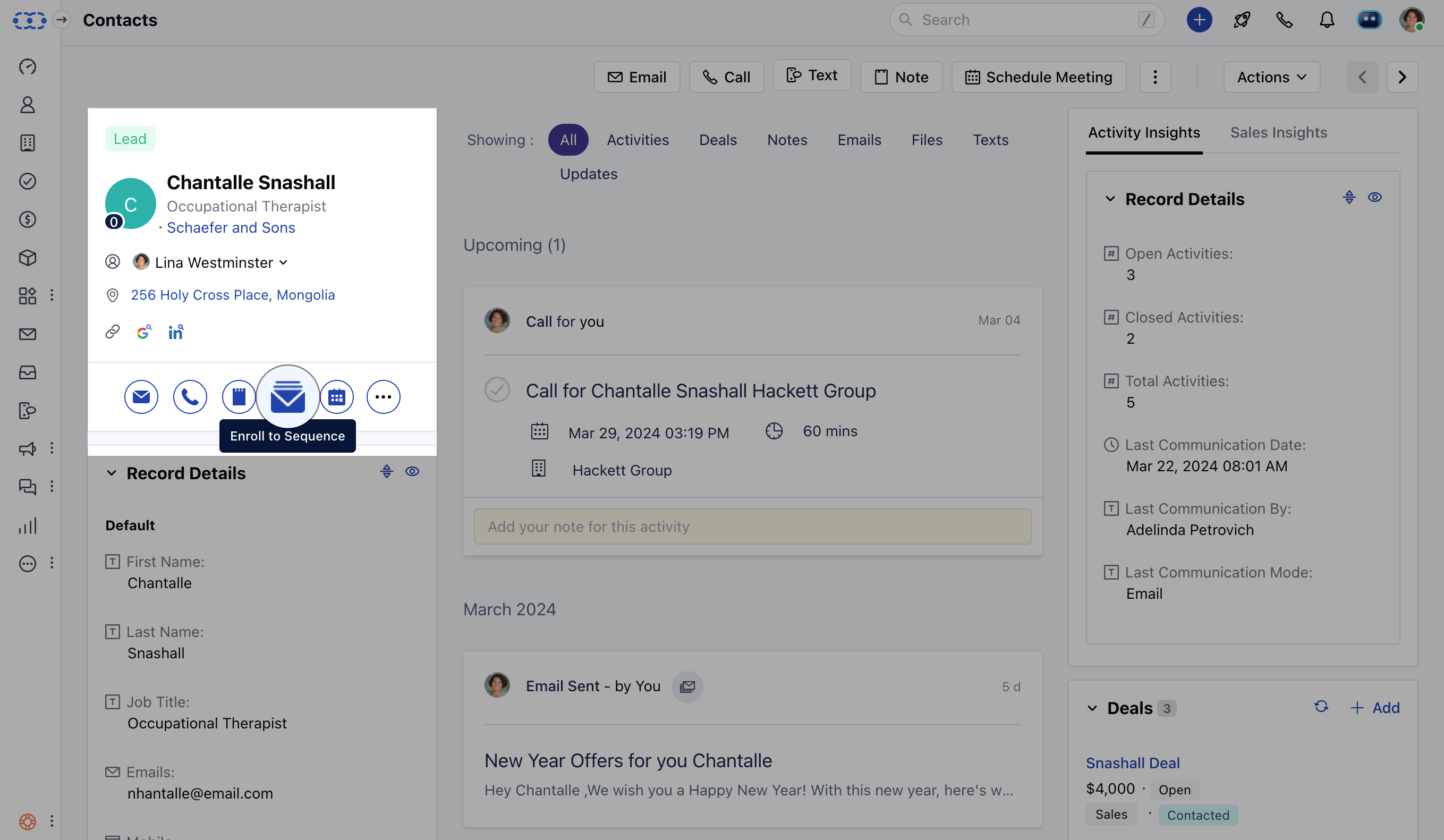1444x840 pixels.
Task: Select the Updates filter tab
Action: (x=589, y=174)
